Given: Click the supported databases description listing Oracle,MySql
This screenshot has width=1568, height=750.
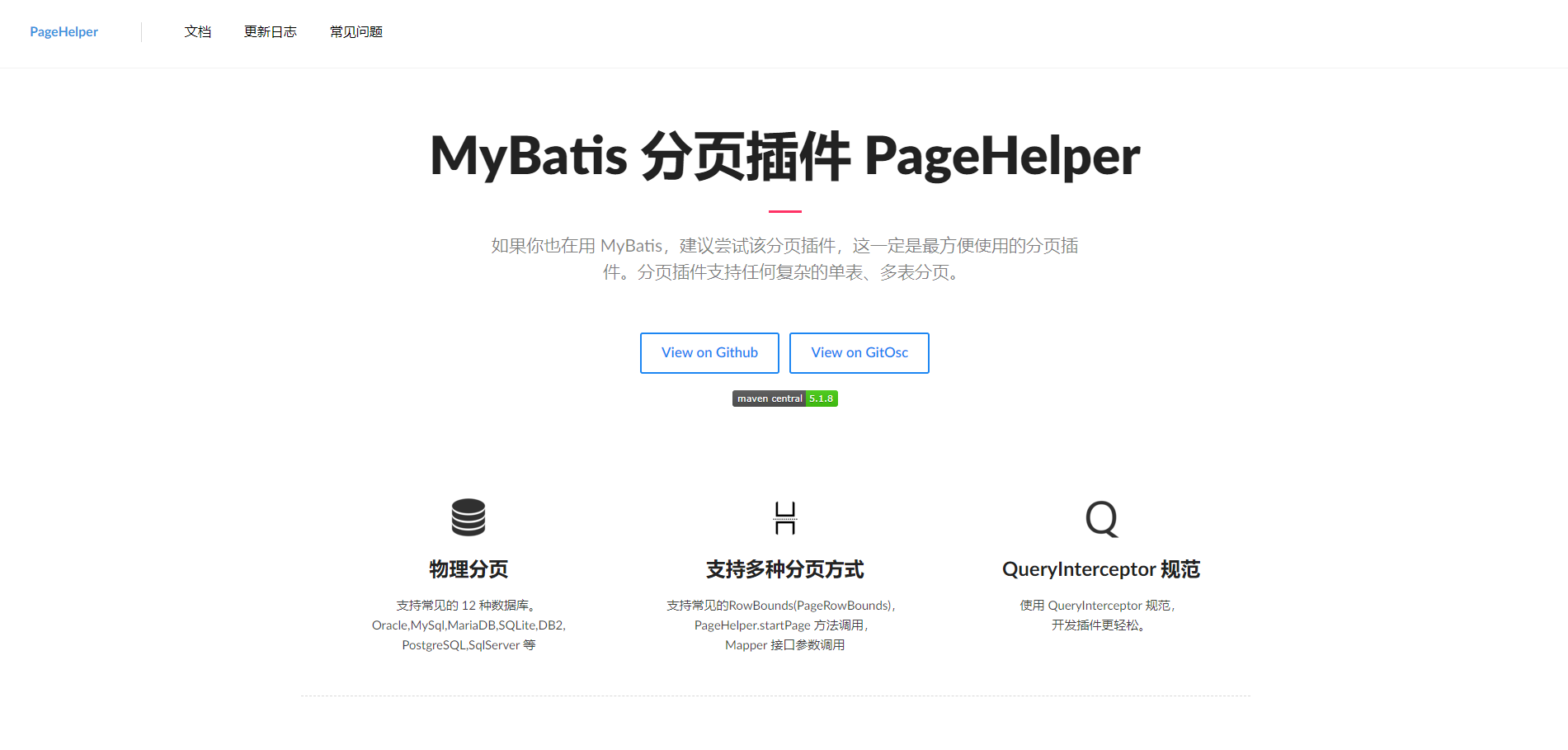Looking at the screenshot, I should coord(468,625).
